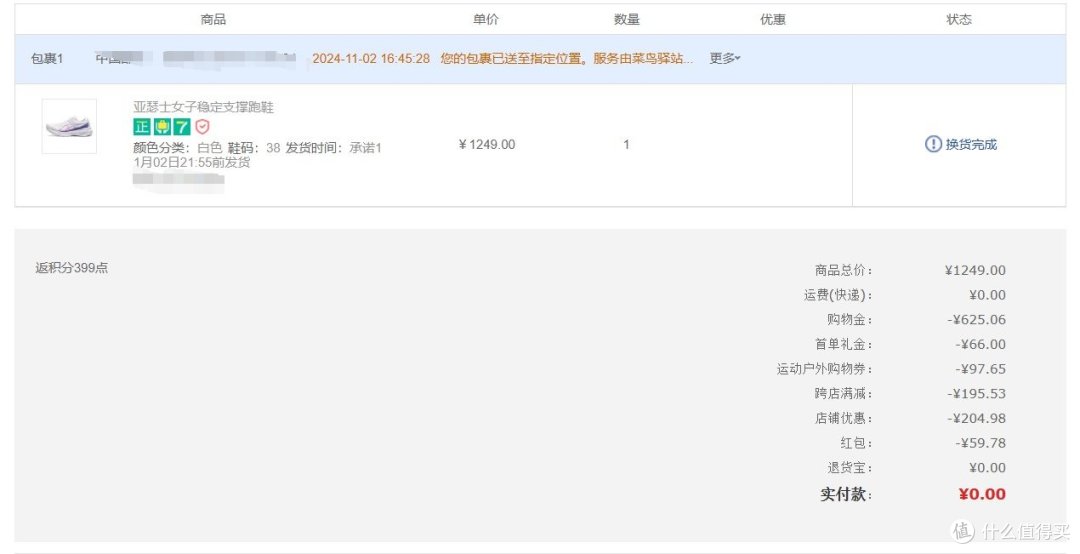Click the red shield protection icon
The image size is (1080, 554).
tap(202, 127)
